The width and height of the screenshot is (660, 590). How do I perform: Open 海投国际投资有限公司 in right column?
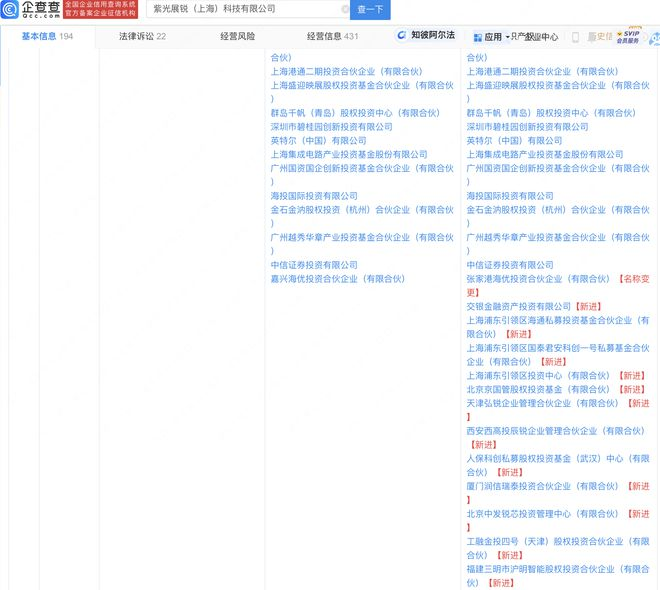pos(510,196)
